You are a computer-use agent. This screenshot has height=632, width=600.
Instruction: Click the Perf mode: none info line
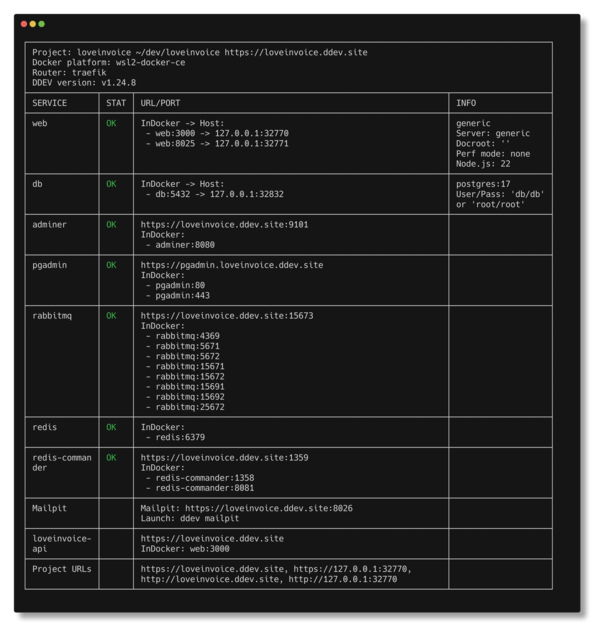pos(493,154)
